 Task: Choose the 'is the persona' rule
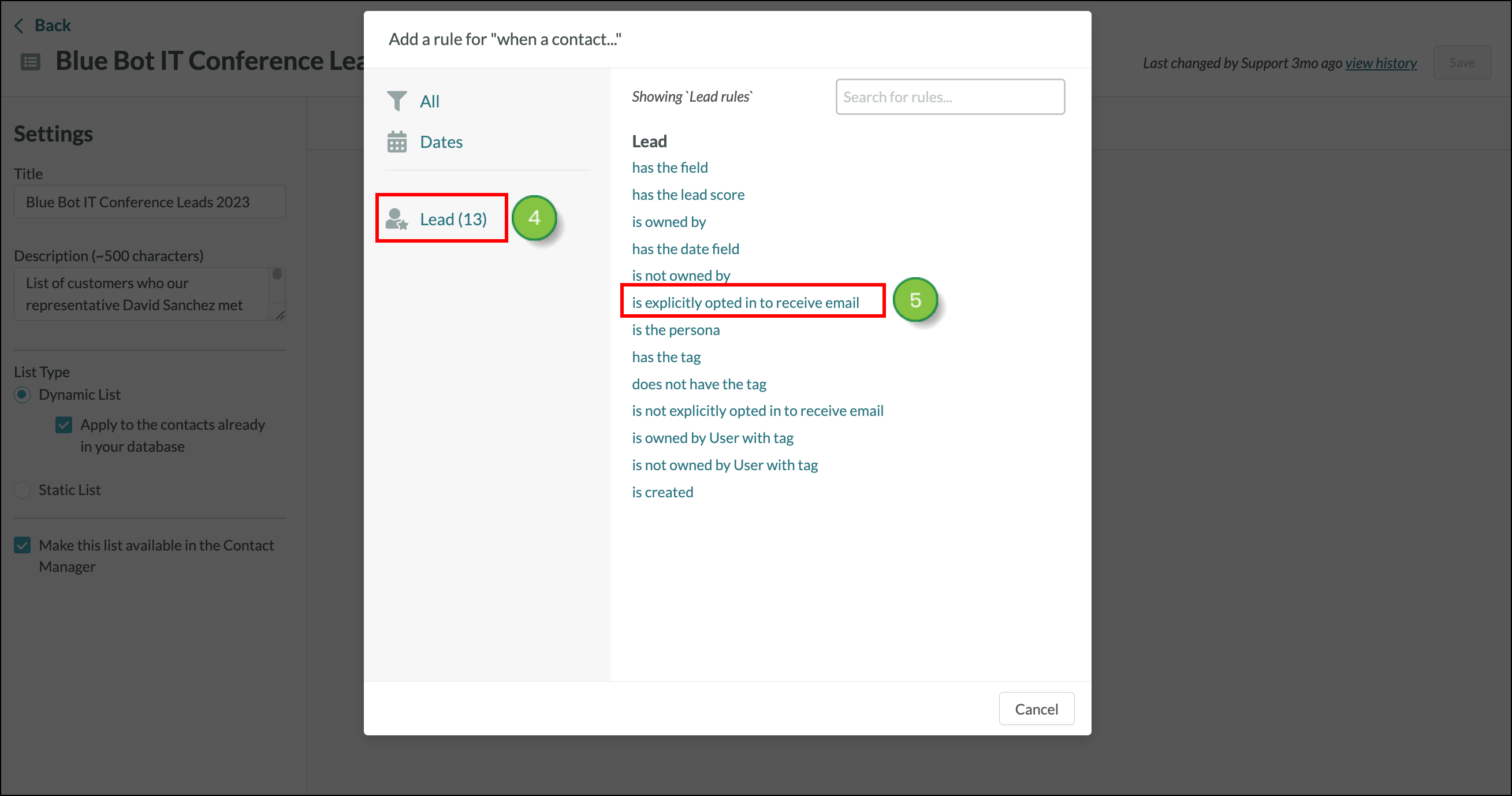[676, 329]
